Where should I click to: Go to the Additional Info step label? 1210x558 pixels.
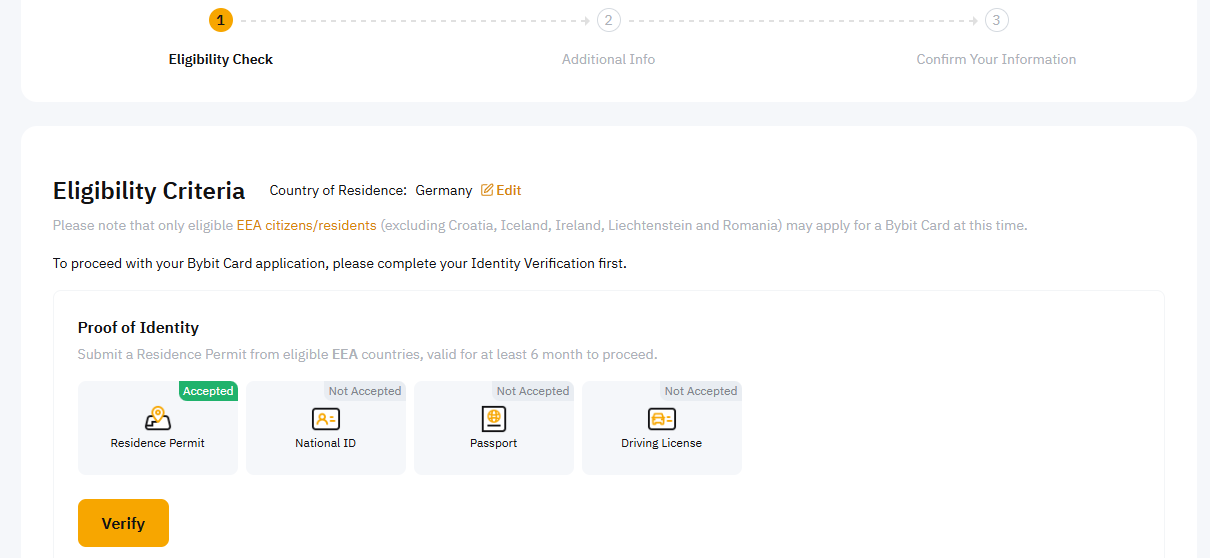pos(608,59)
